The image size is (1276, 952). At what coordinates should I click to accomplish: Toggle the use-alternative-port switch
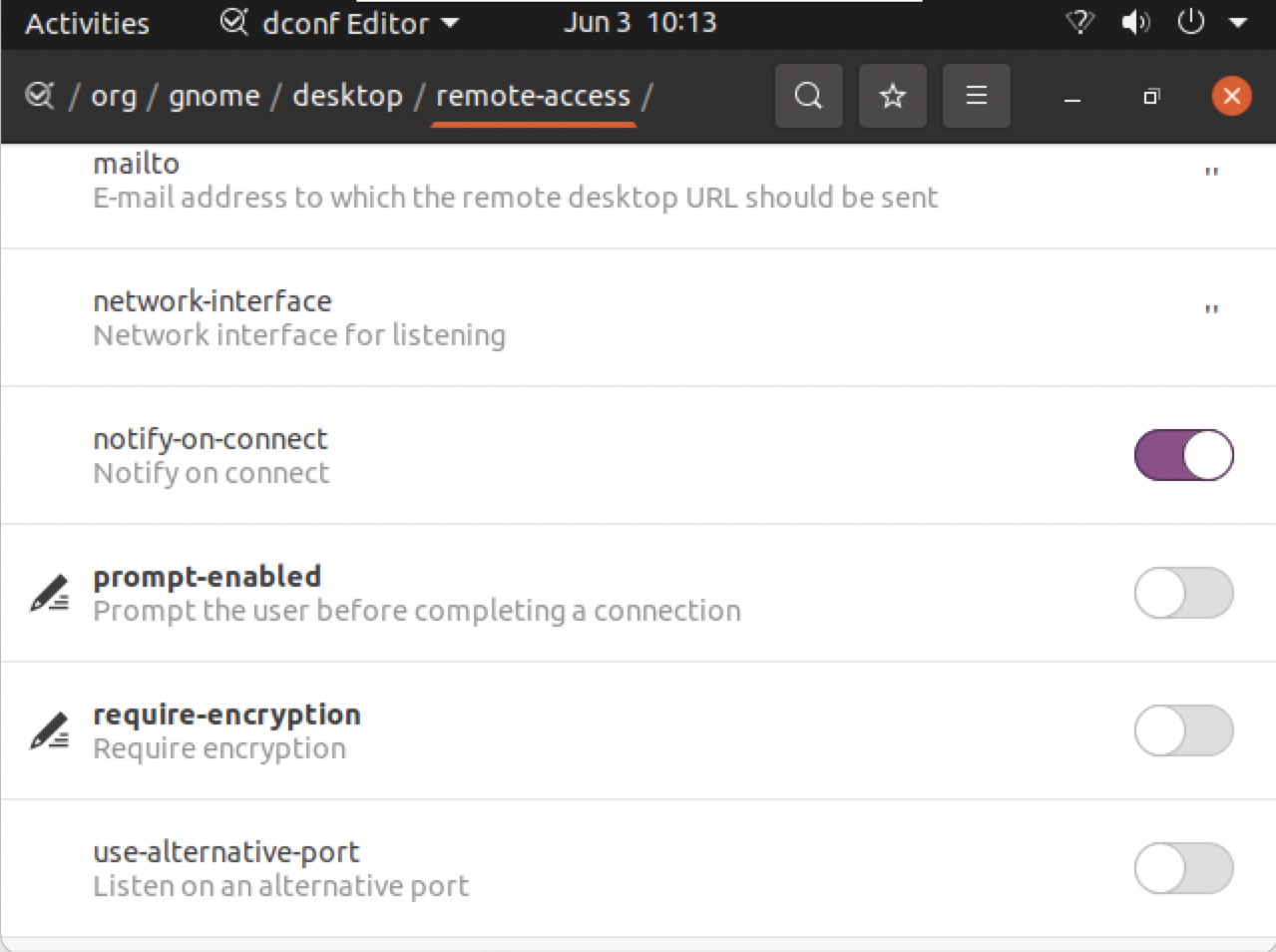[1184, 868]
